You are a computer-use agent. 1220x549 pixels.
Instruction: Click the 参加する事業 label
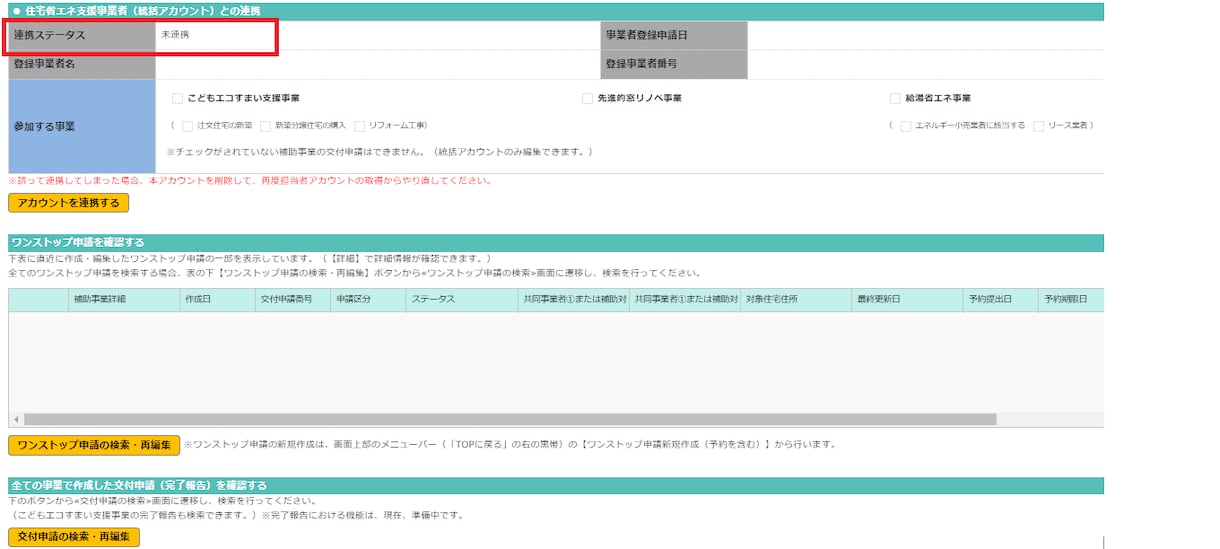point(44,127)
